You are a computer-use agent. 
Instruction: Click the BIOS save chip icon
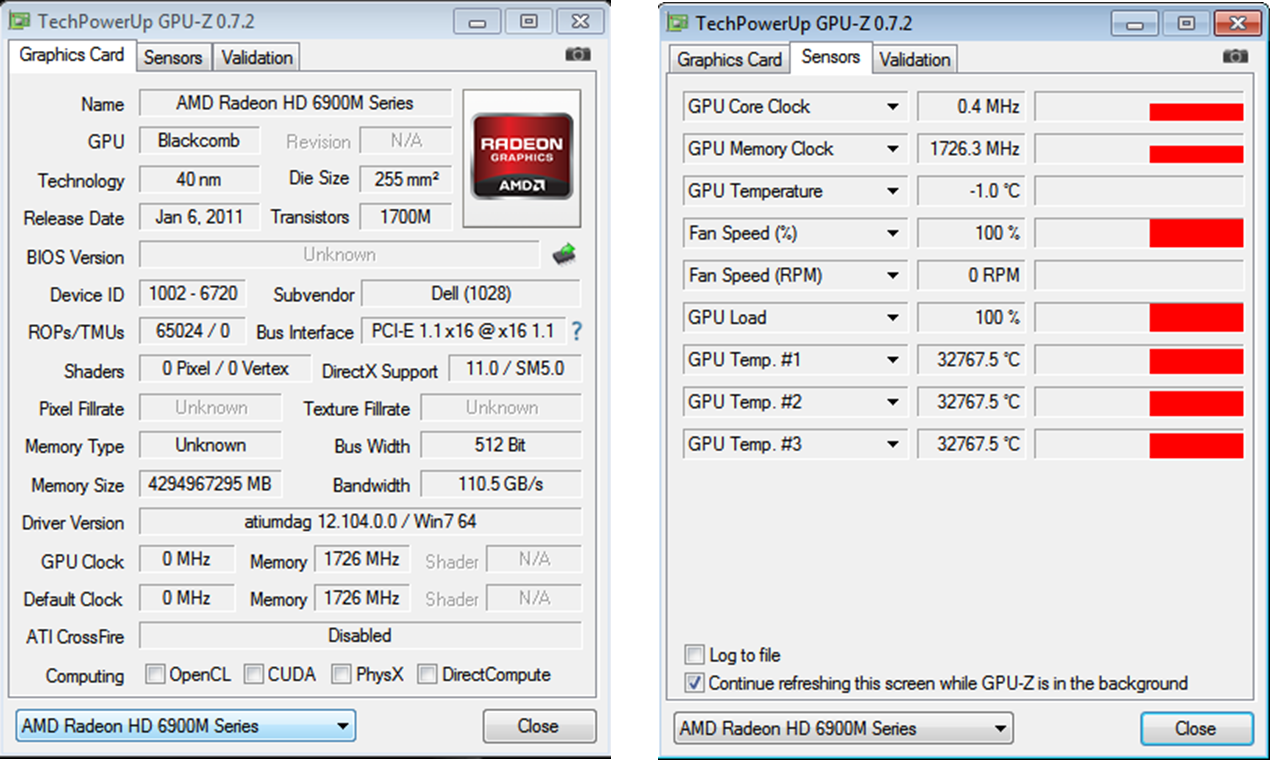(564, 255)
